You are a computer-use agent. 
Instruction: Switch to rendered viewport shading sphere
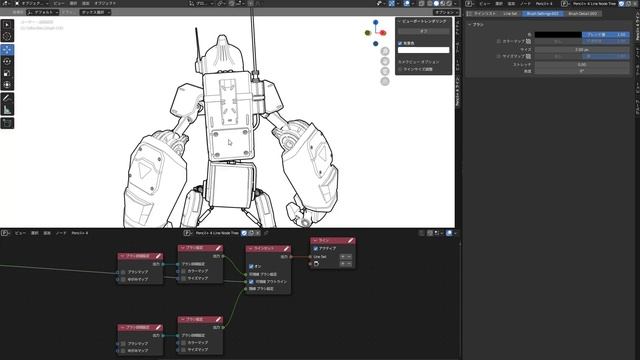pyautogui.click(x=449, y=3)
